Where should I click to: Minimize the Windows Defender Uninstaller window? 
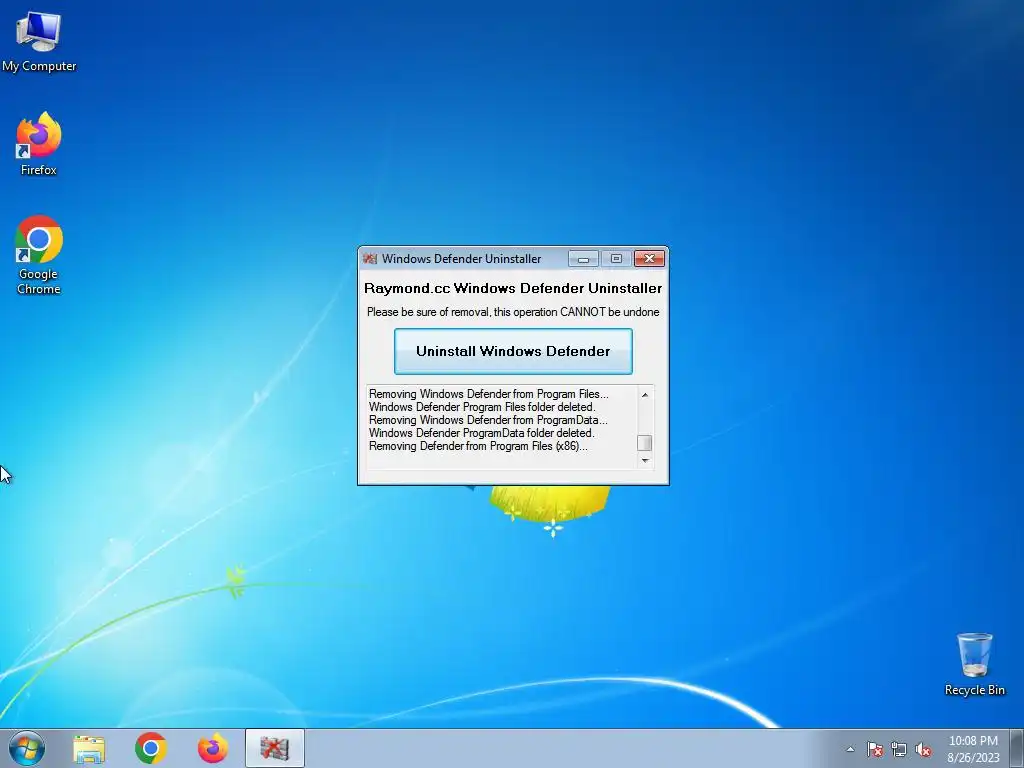[x=583, y=259]
